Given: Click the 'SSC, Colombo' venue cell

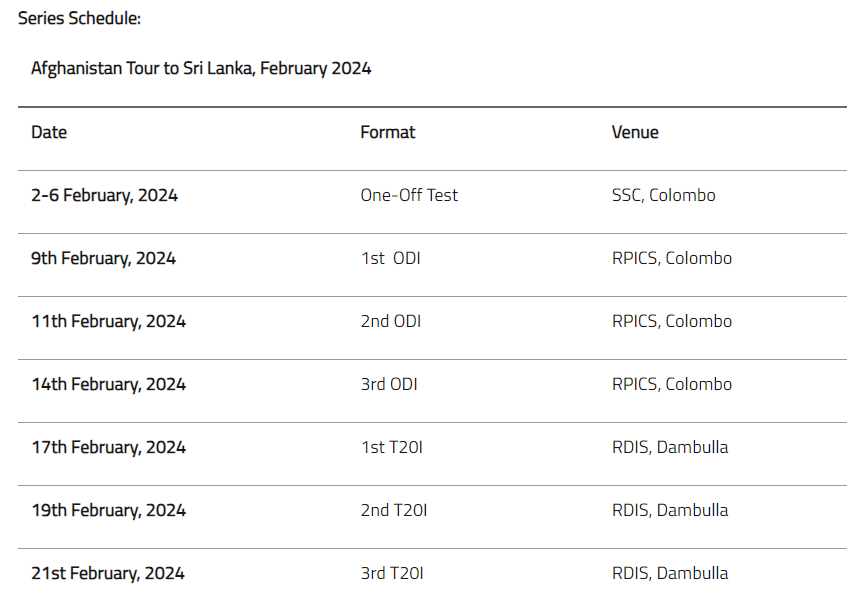Looking at the screenshot, I should (663, 195).
